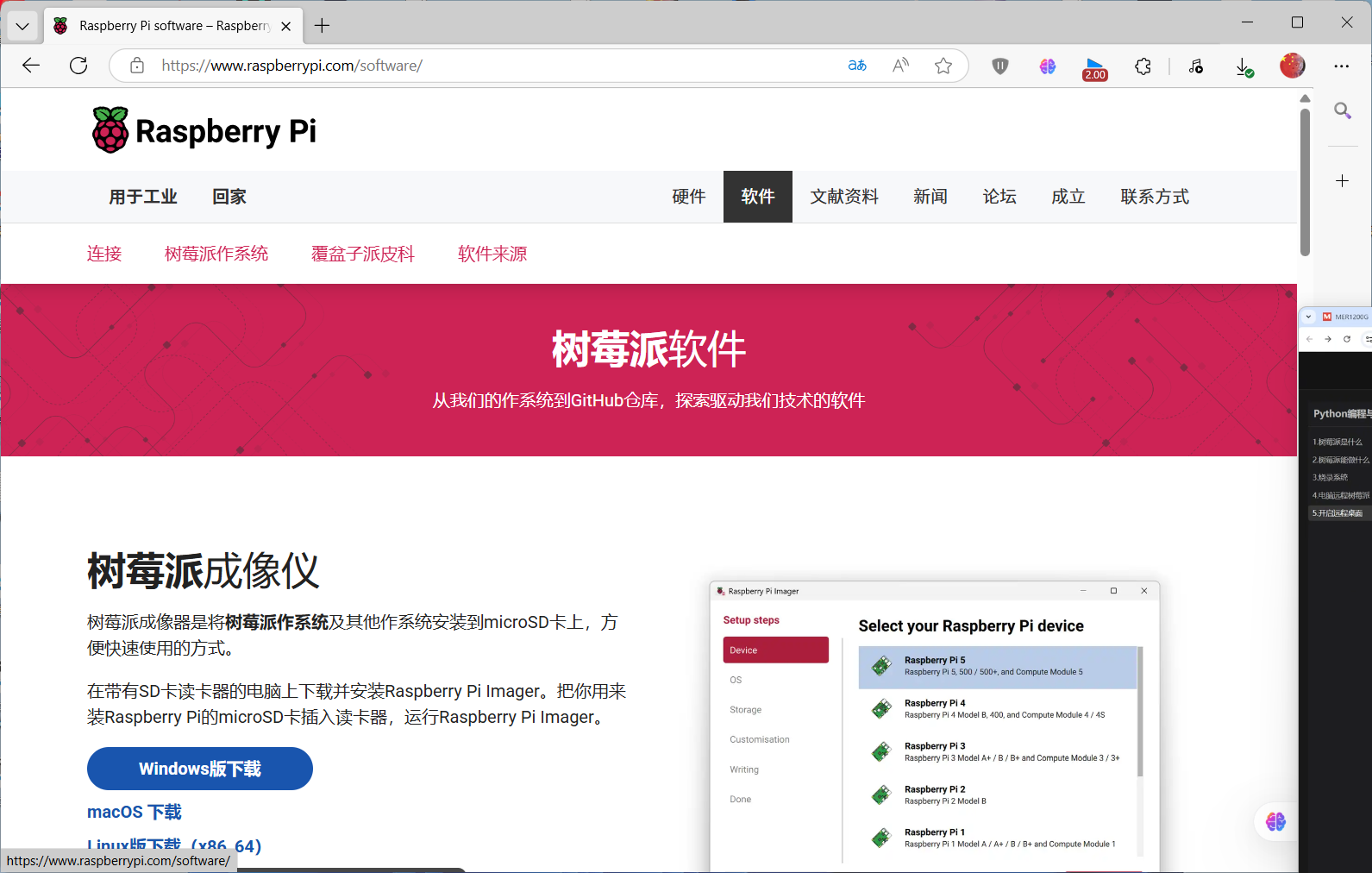Screen dimensions: 1372x873
Task: Open sidebar search icon
Action: coord(1343,110)
